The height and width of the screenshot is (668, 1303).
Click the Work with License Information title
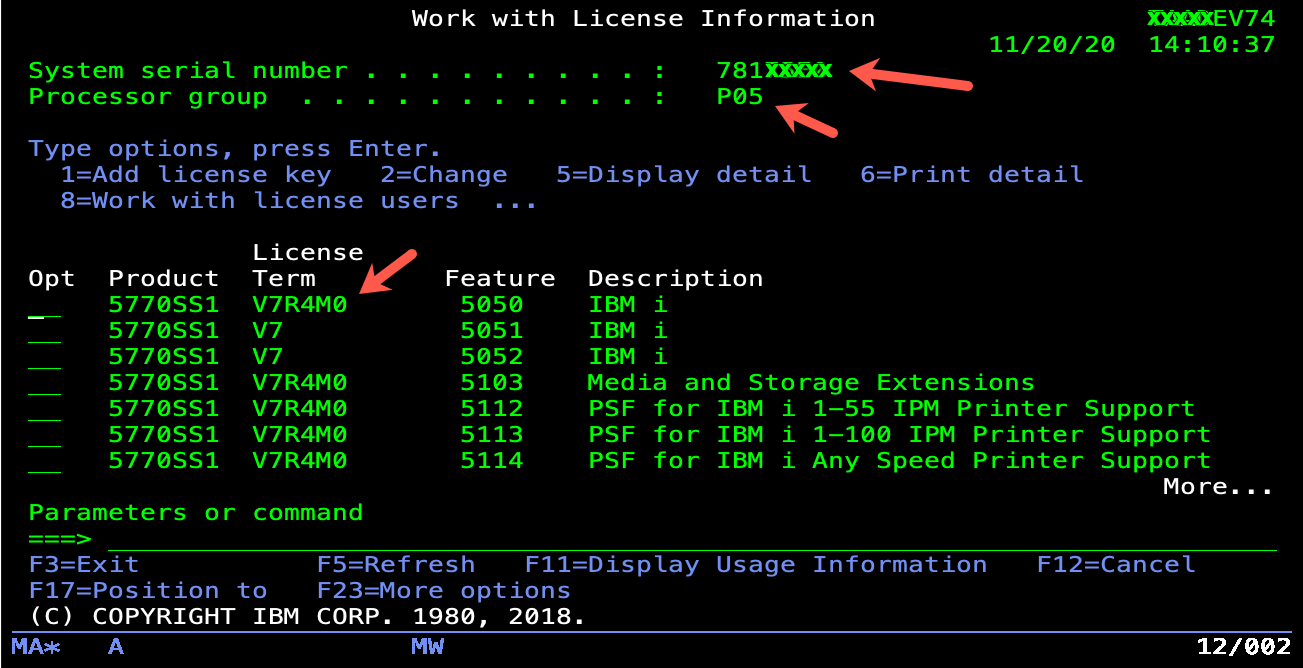coord(644,19)
